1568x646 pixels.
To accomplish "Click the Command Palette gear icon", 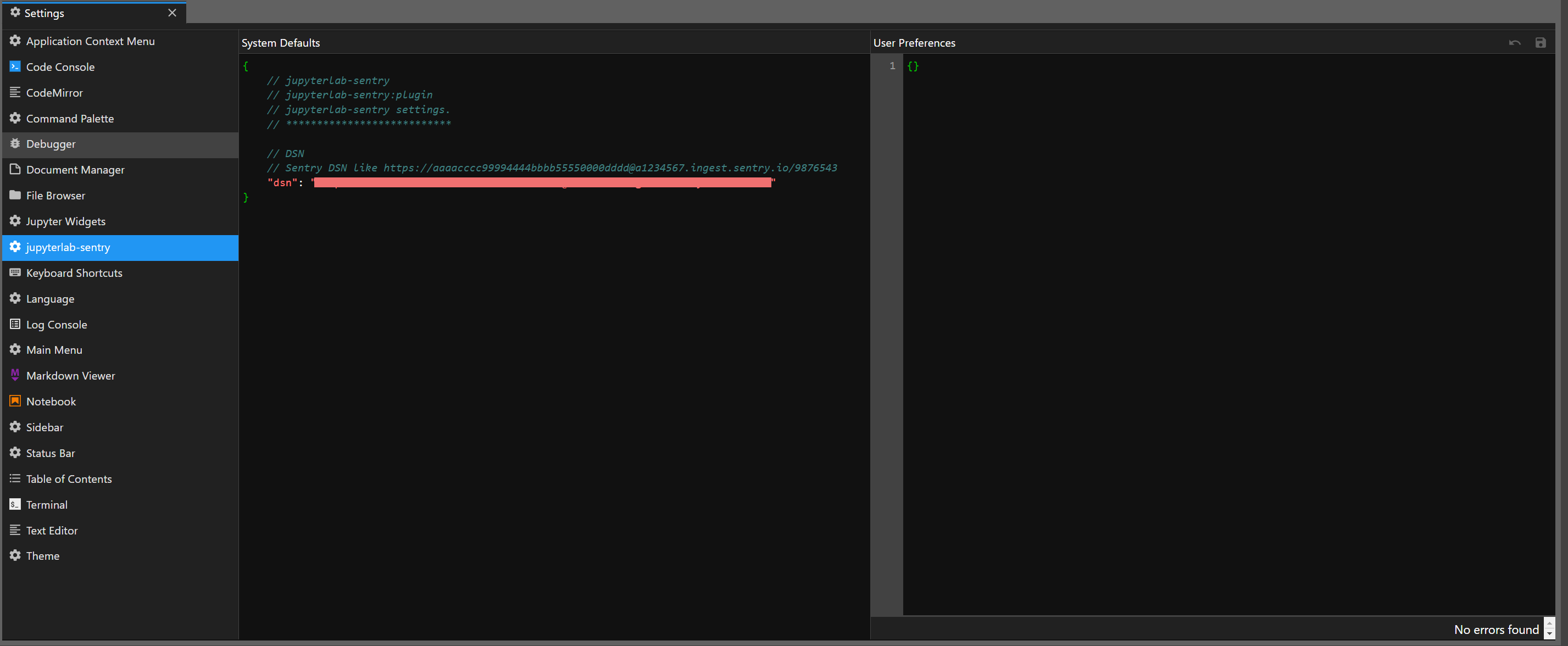I will [15, 118].
